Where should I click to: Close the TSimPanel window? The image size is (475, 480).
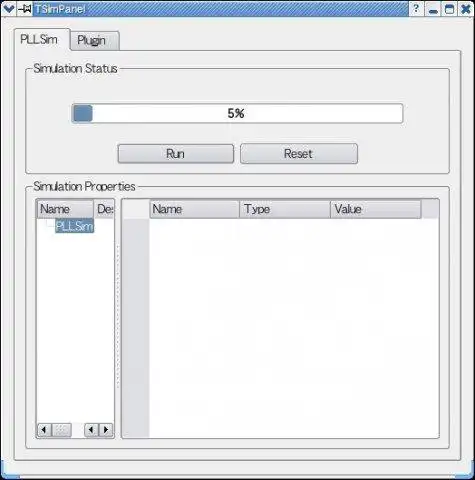click(x=466, y=9)
